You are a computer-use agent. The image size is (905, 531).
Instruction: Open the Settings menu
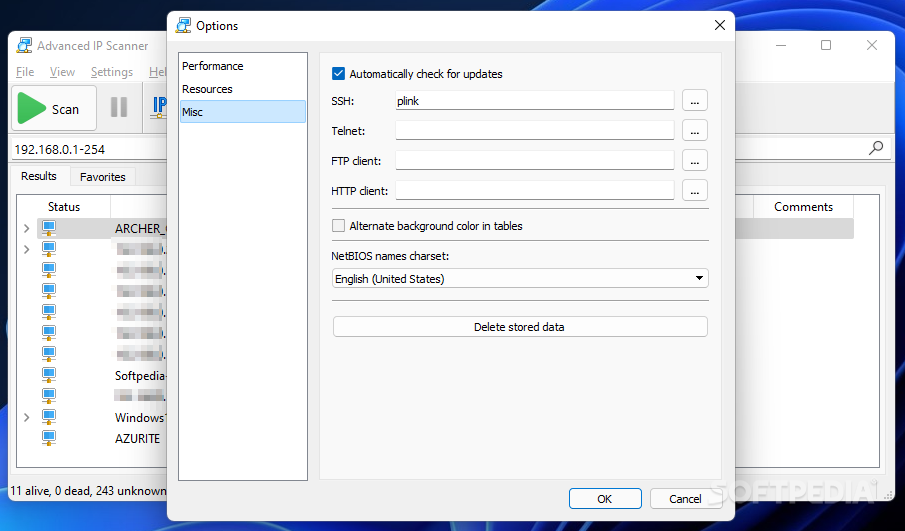tap(112, 72)
